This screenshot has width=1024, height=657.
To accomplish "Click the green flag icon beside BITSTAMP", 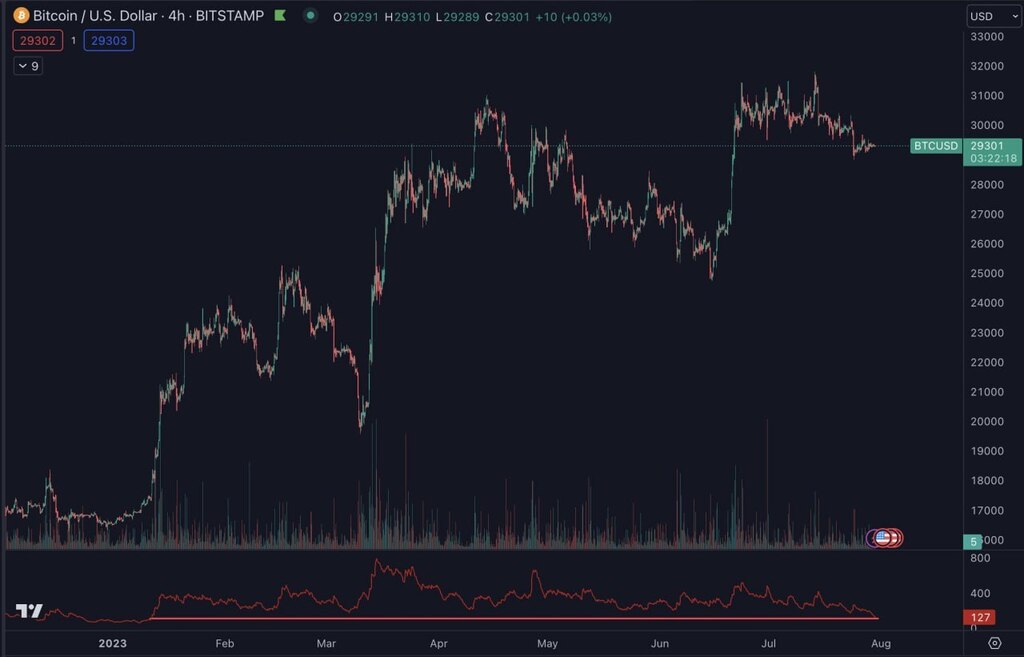I will click(x=280, y=15).
